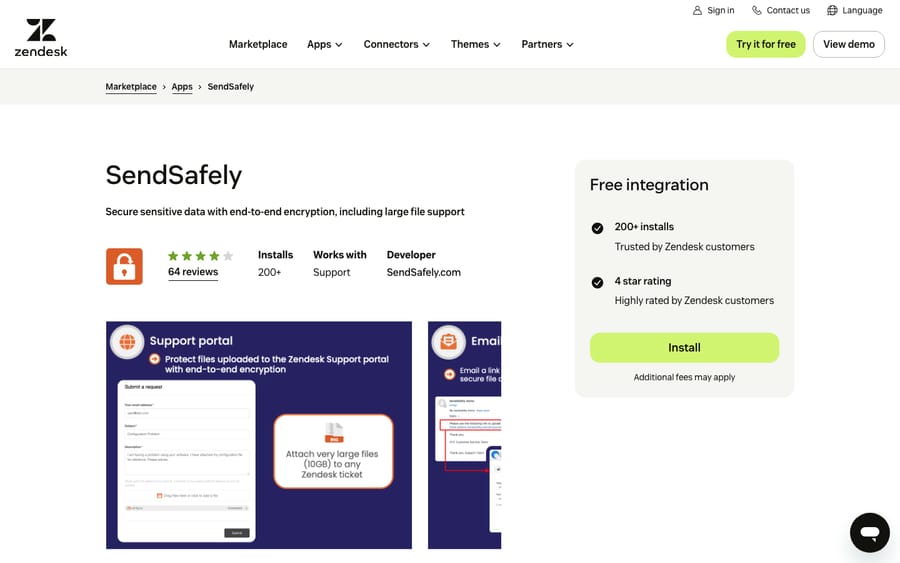The image size is (900, 563).
Task: Click the SendSafely orange padlock app icon
Action: [x=124, y=266]
